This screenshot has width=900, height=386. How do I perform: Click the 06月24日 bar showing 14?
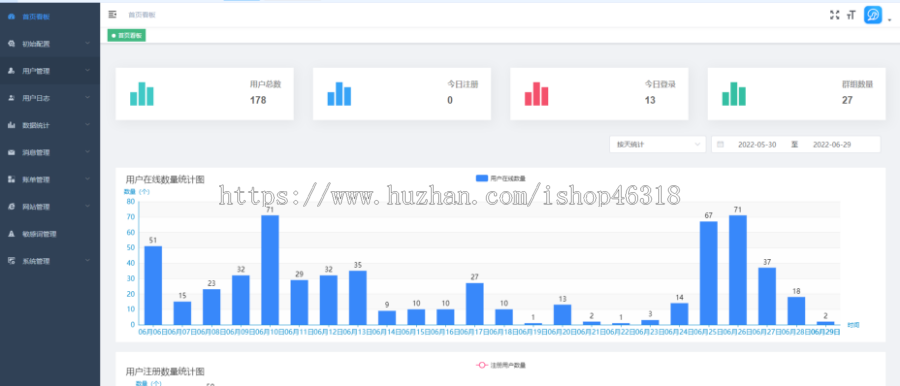(679, 314)
